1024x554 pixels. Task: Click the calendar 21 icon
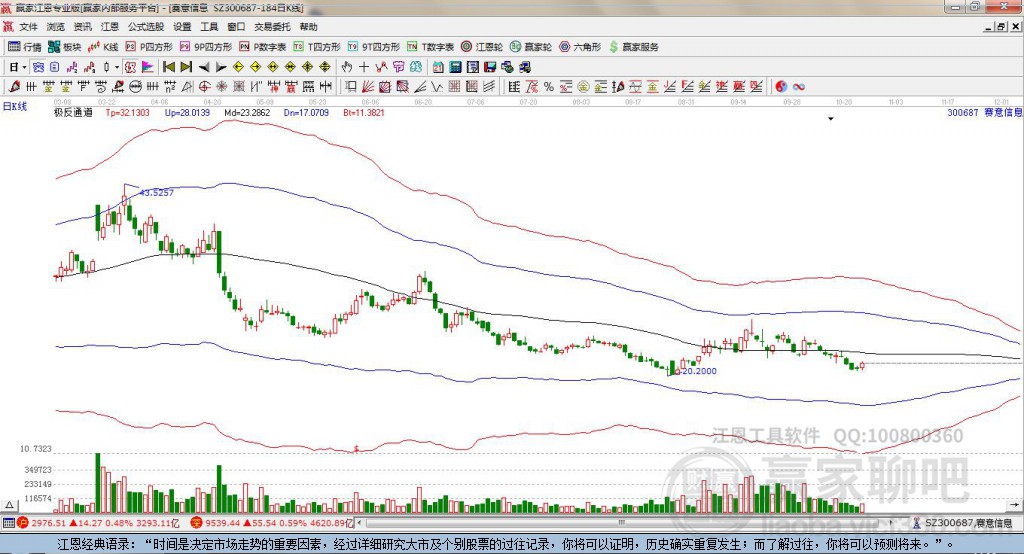coord(439,67)
